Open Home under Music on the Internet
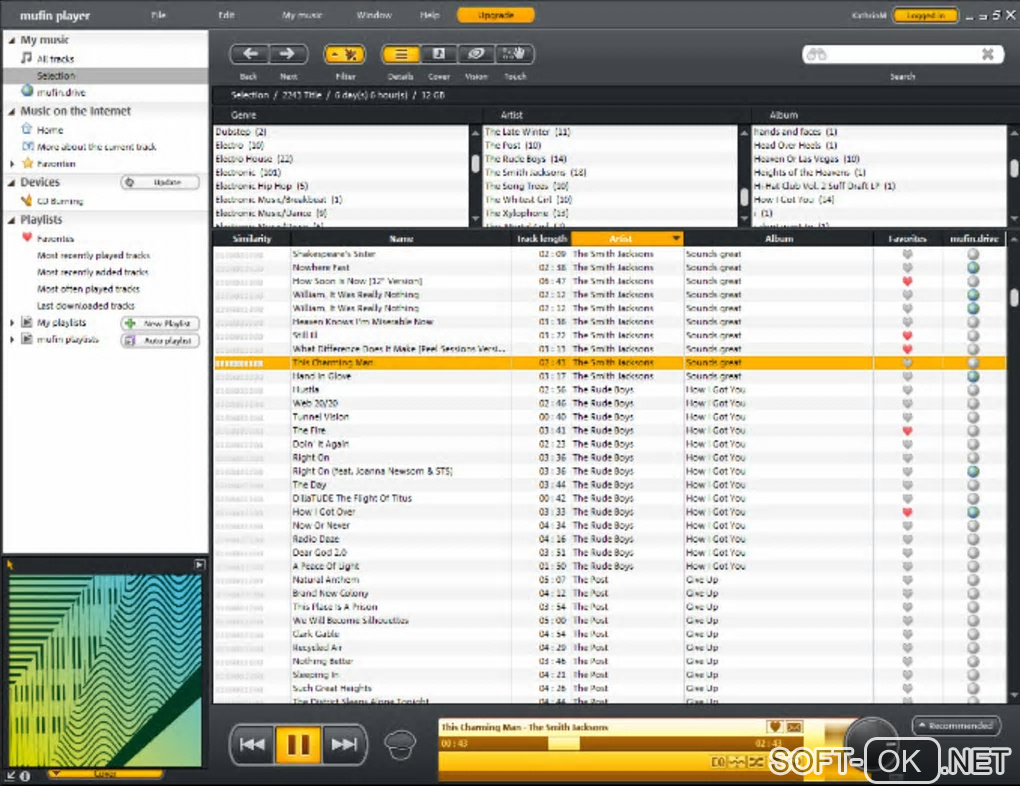This screenshot has height=786, width=1020. point(49,129)
